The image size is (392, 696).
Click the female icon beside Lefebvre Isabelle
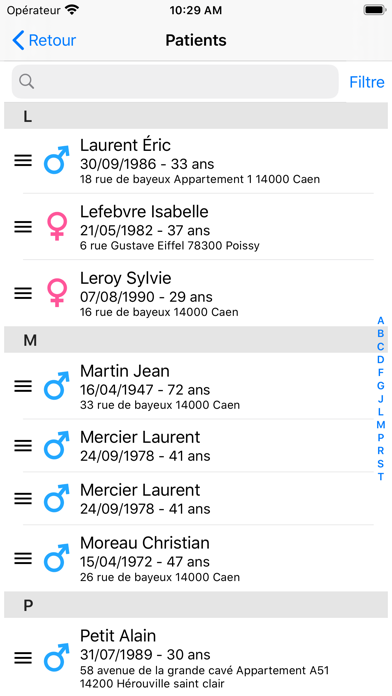(x=57, y=226)
